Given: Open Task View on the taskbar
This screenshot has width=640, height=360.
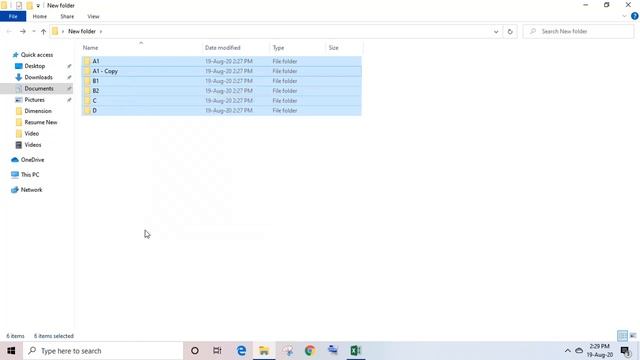Looking at the screenshot, I should pyautogui.click(x=217, y=351).
